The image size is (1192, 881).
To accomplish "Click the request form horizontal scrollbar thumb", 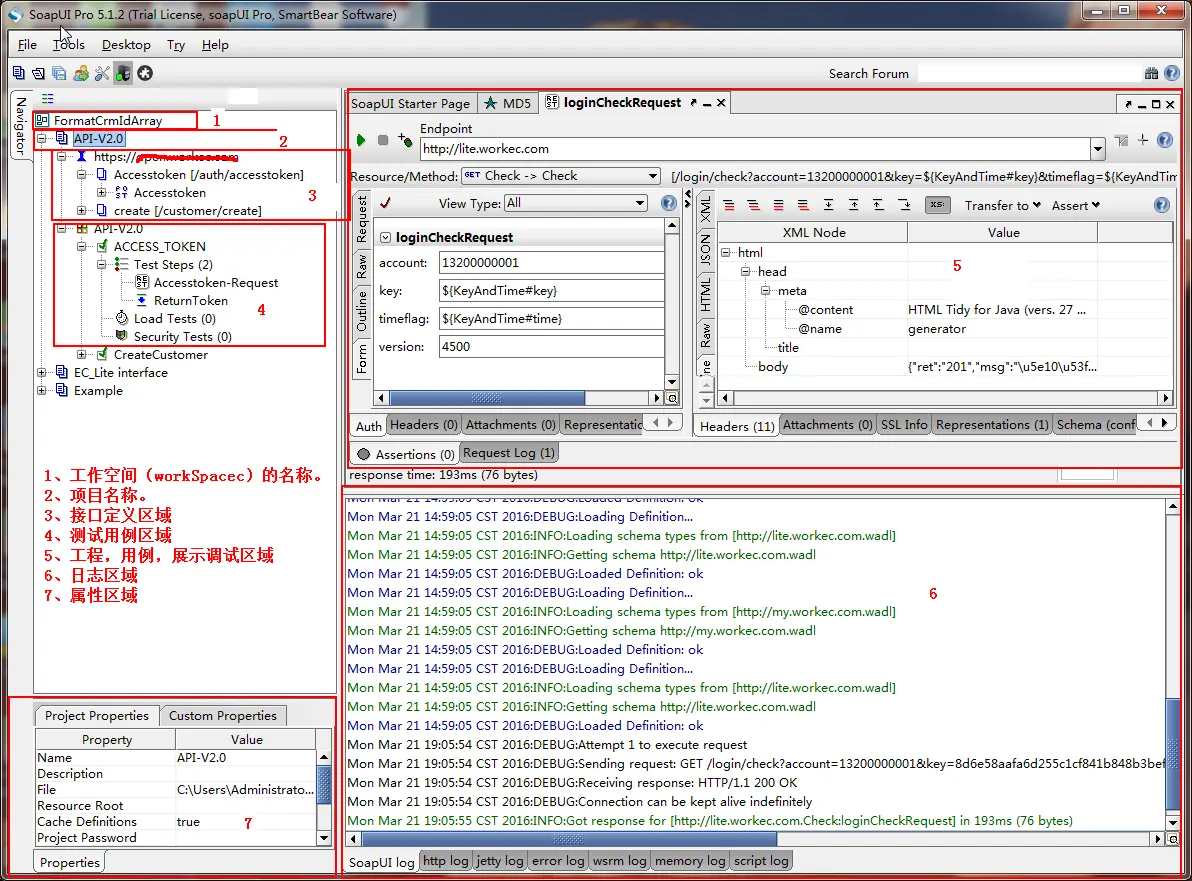I will (x=487, y=398).
